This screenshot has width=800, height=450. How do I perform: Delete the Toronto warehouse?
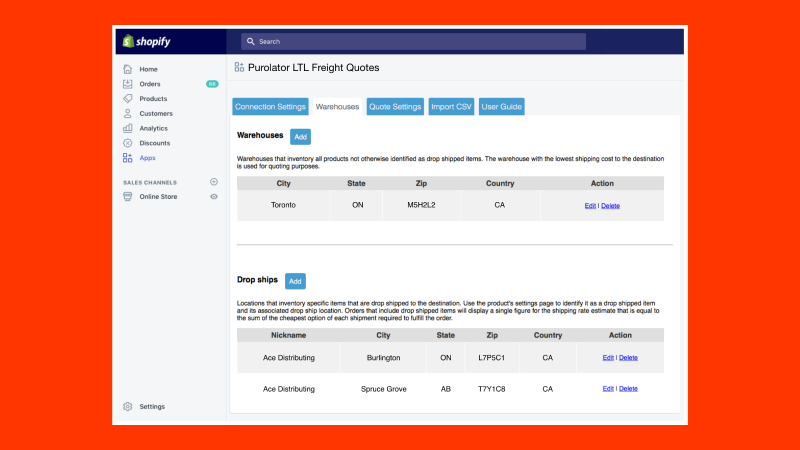pyautogui.click(x=610, y=206)
